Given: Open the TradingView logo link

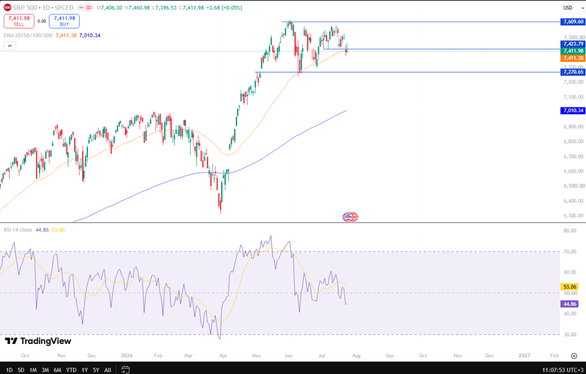Looking at the screenshot, I should click(38, 341).
